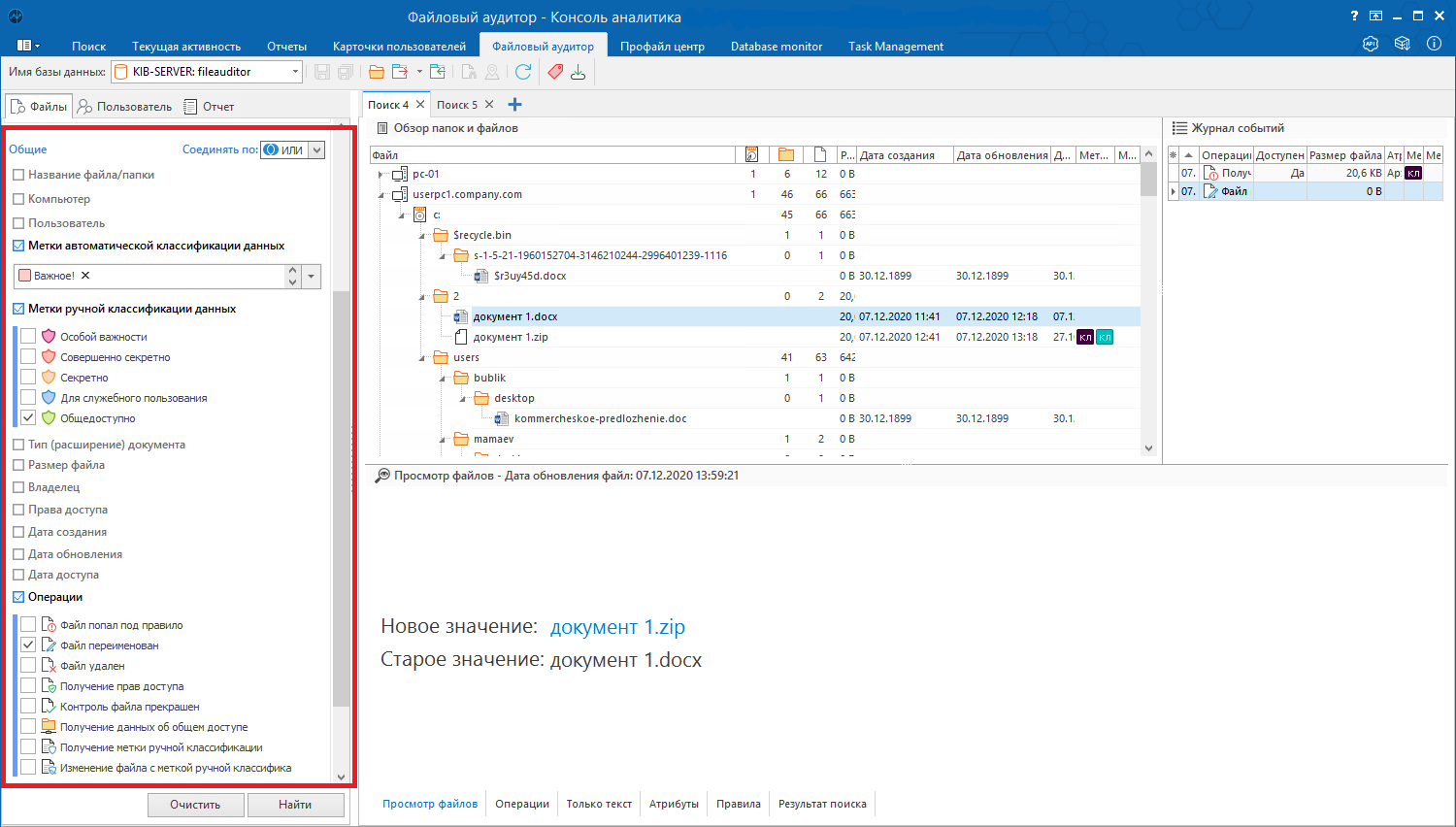Collapse the bublik folder node
This screenshot has width=1456, height=827.
click(443, 379)
